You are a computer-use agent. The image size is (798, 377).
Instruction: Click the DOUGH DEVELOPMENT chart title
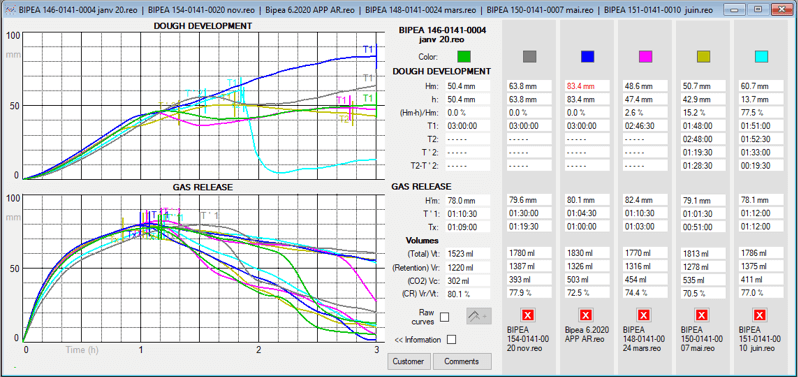coord(203,25)
